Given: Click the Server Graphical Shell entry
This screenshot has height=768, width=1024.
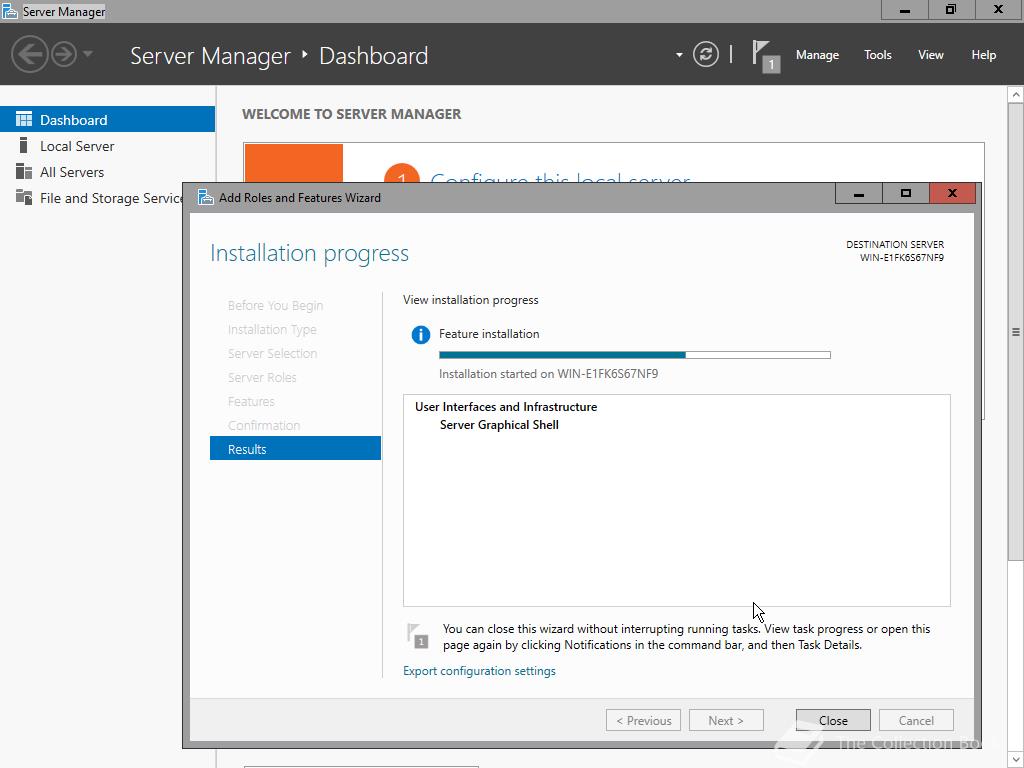Looking at the screenshot, I should click(x=499, y=424).
